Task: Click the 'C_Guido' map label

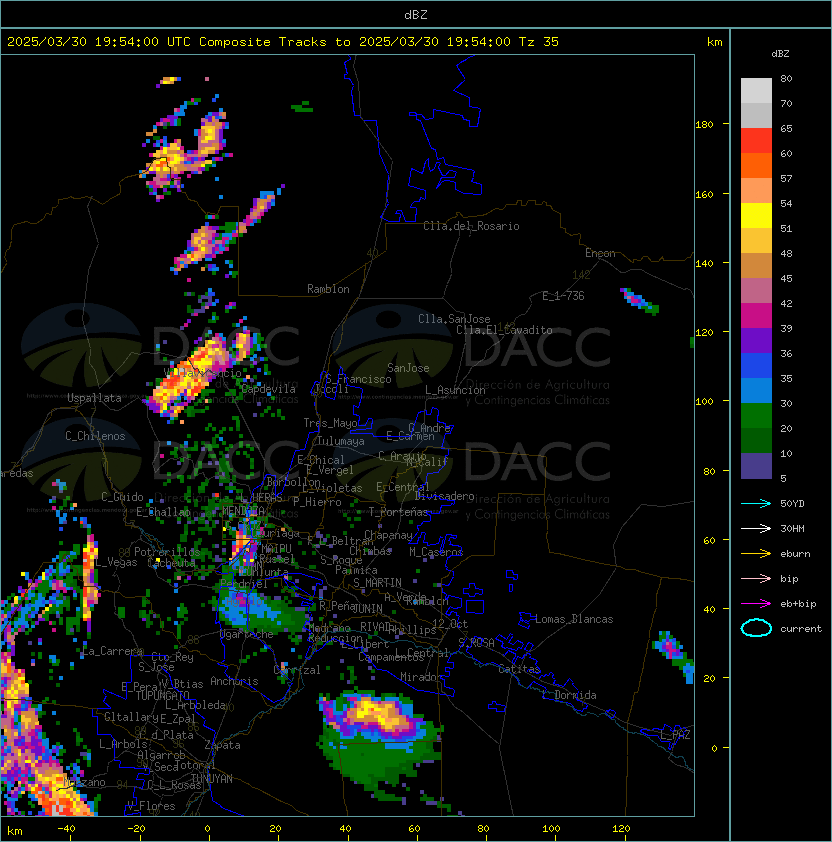Action: [x=122, y=497]
